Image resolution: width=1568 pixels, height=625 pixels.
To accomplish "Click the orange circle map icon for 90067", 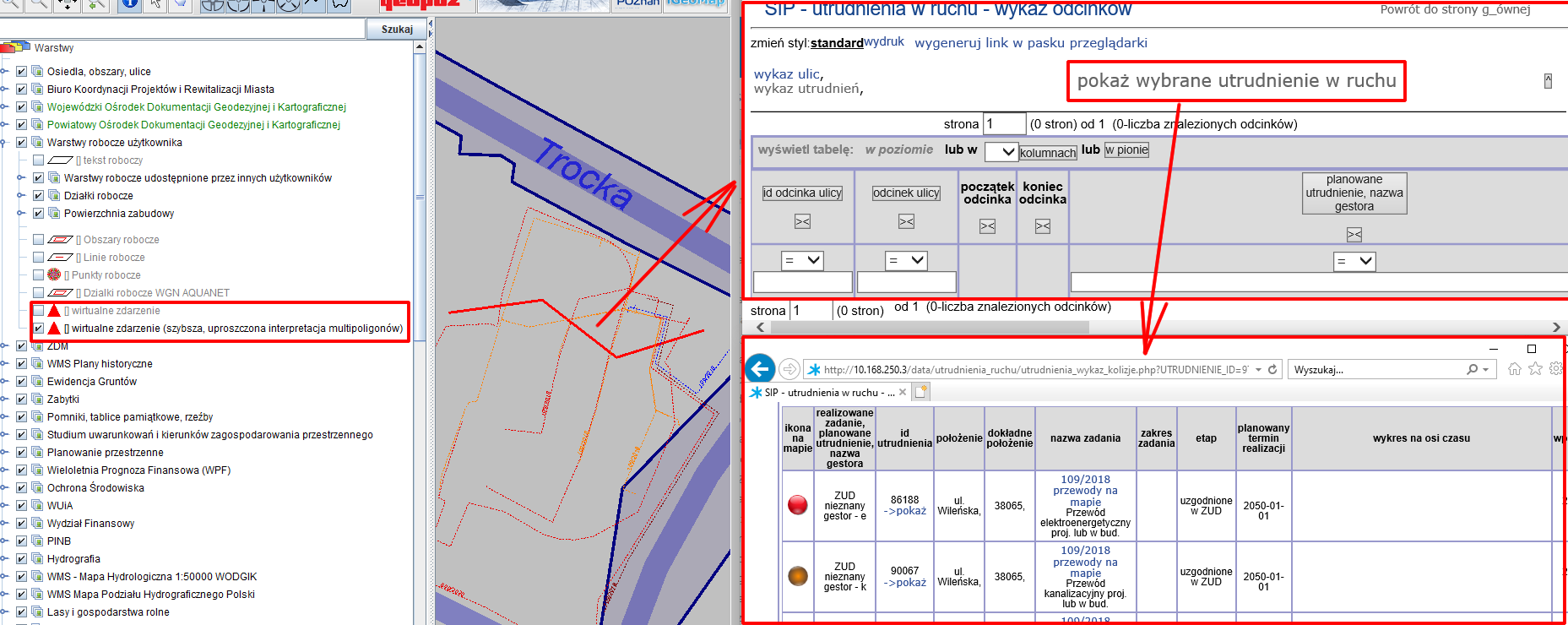I will tap(797, 576).
